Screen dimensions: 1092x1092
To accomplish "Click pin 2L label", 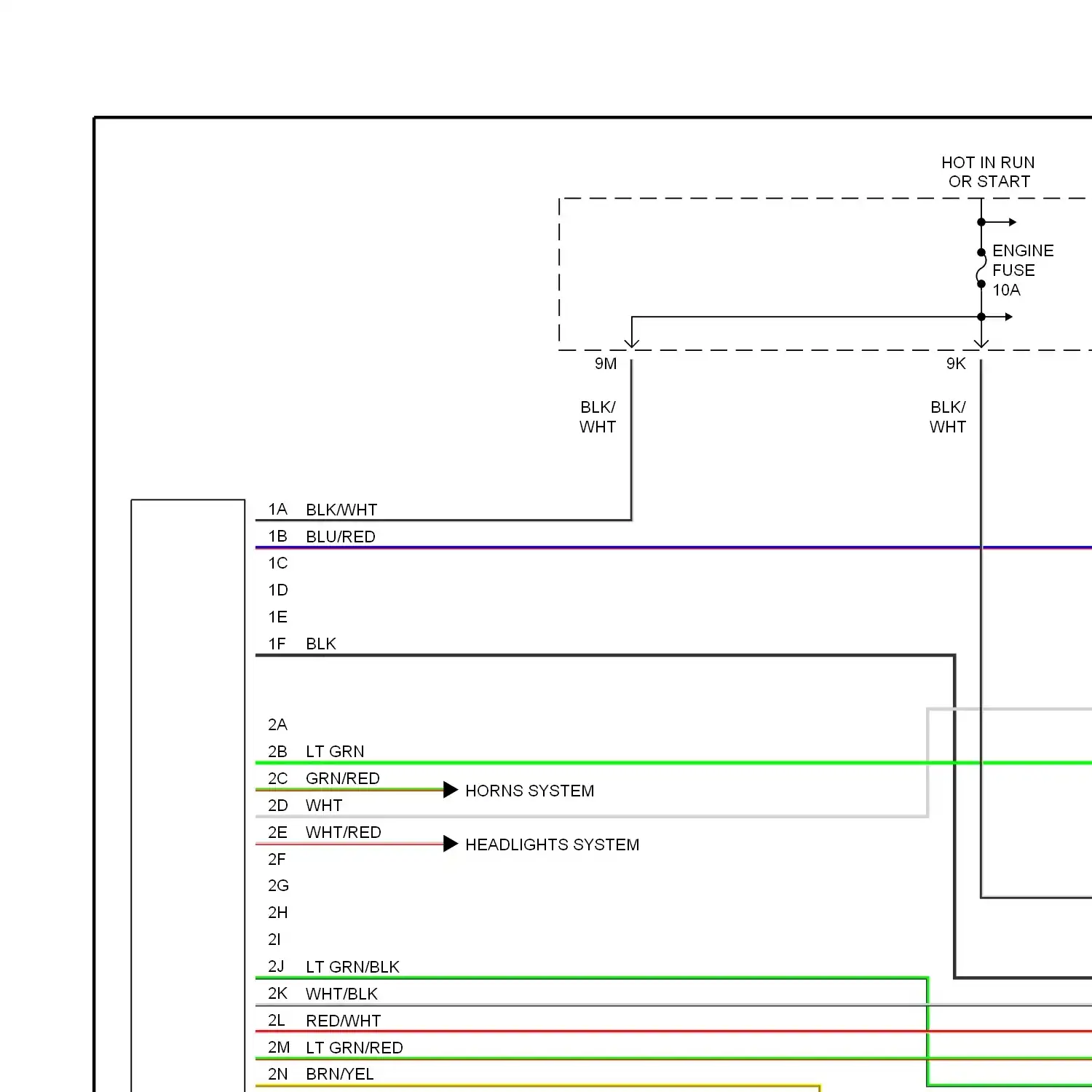I will [x=276, y=1021].
